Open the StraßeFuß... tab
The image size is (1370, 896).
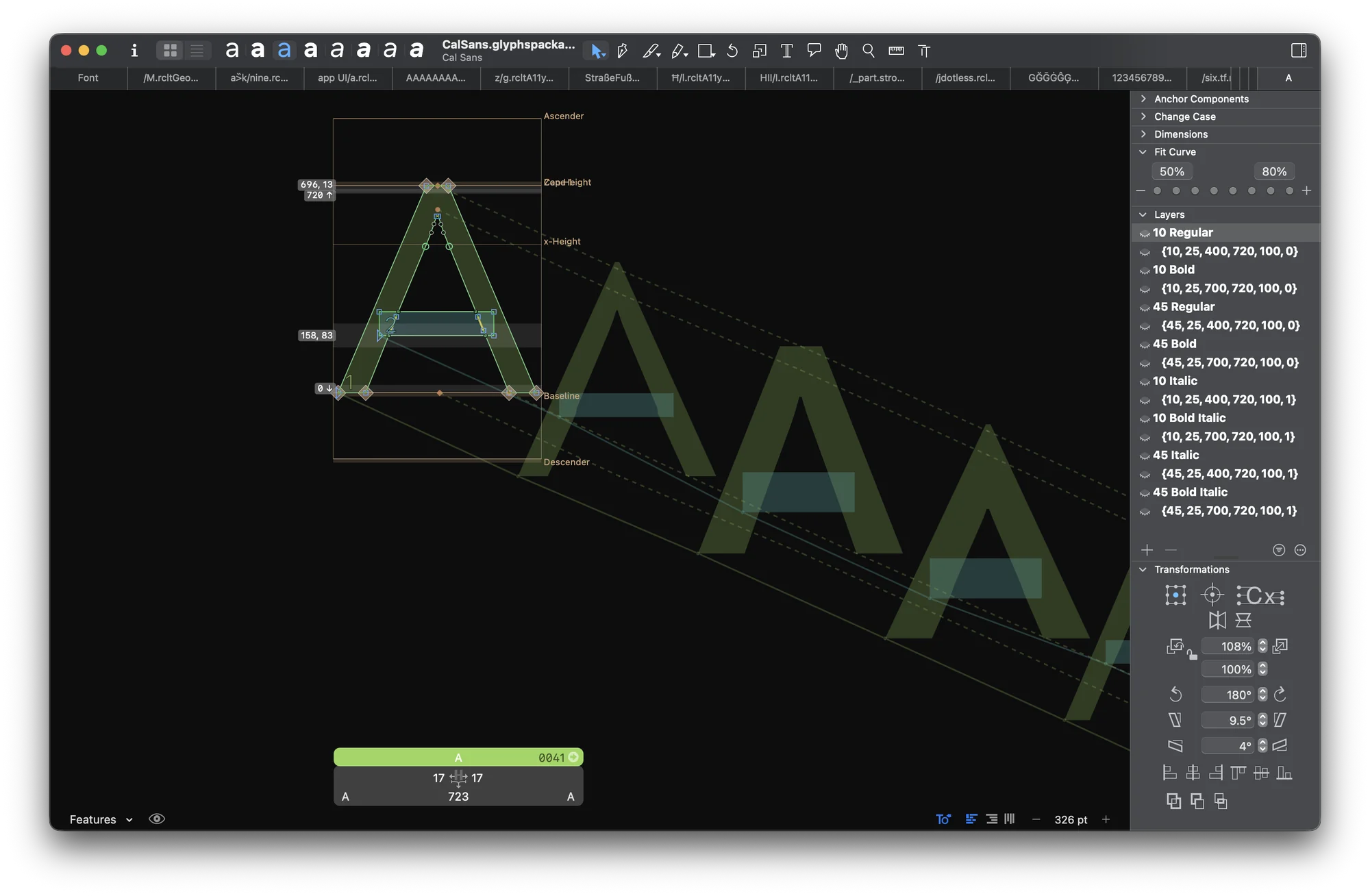click(612, 78)
